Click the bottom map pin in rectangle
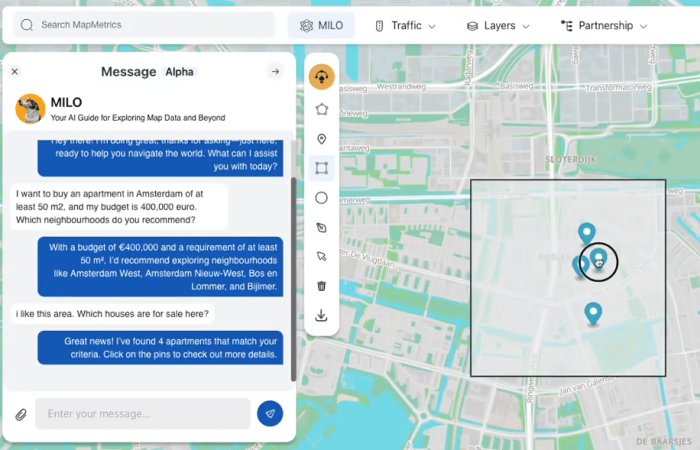Screen dimensions: 700x450 tap(593, 313)
